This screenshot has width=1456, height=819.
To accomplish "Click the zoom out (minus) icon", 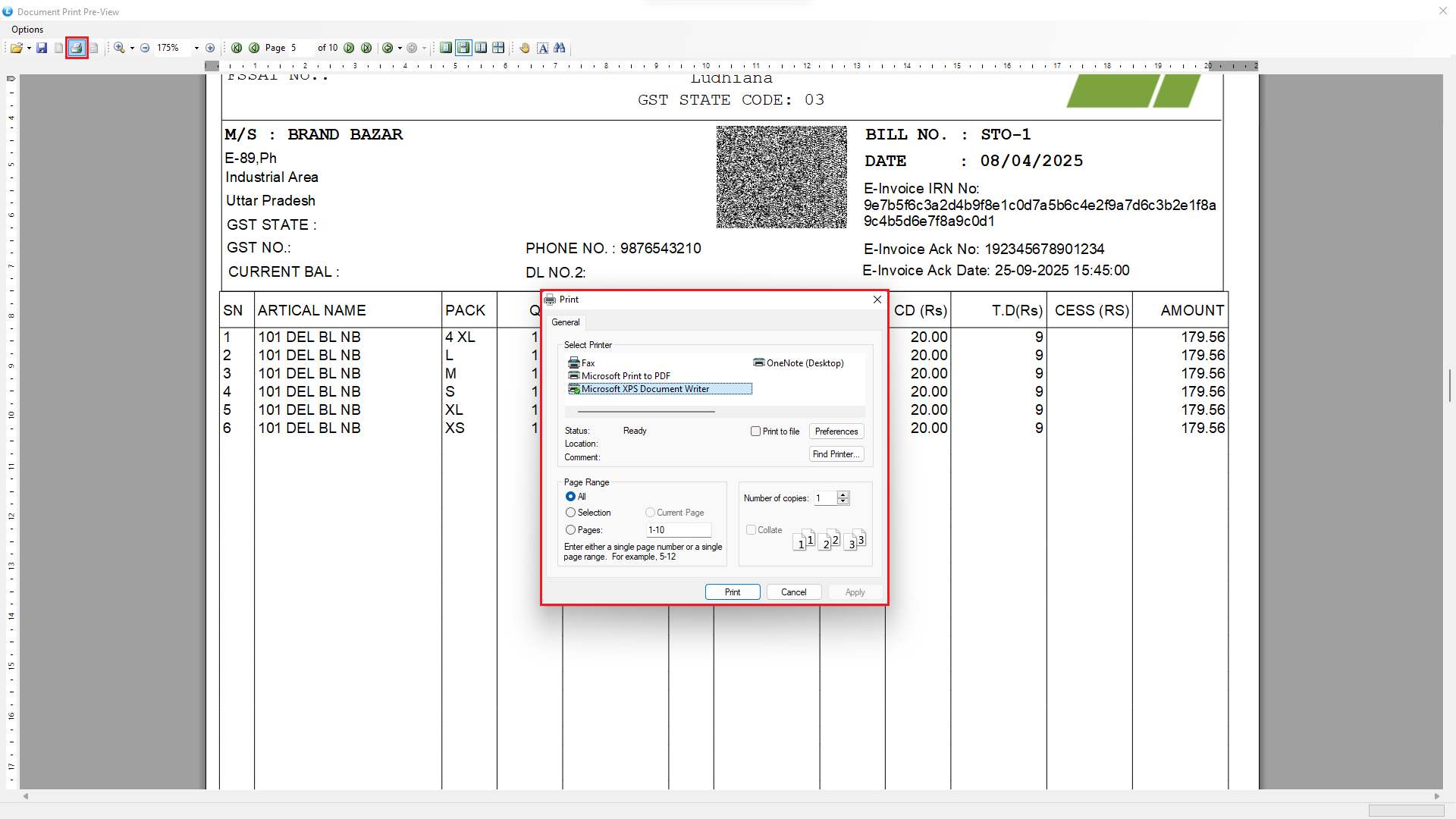I will coord(145,48).
